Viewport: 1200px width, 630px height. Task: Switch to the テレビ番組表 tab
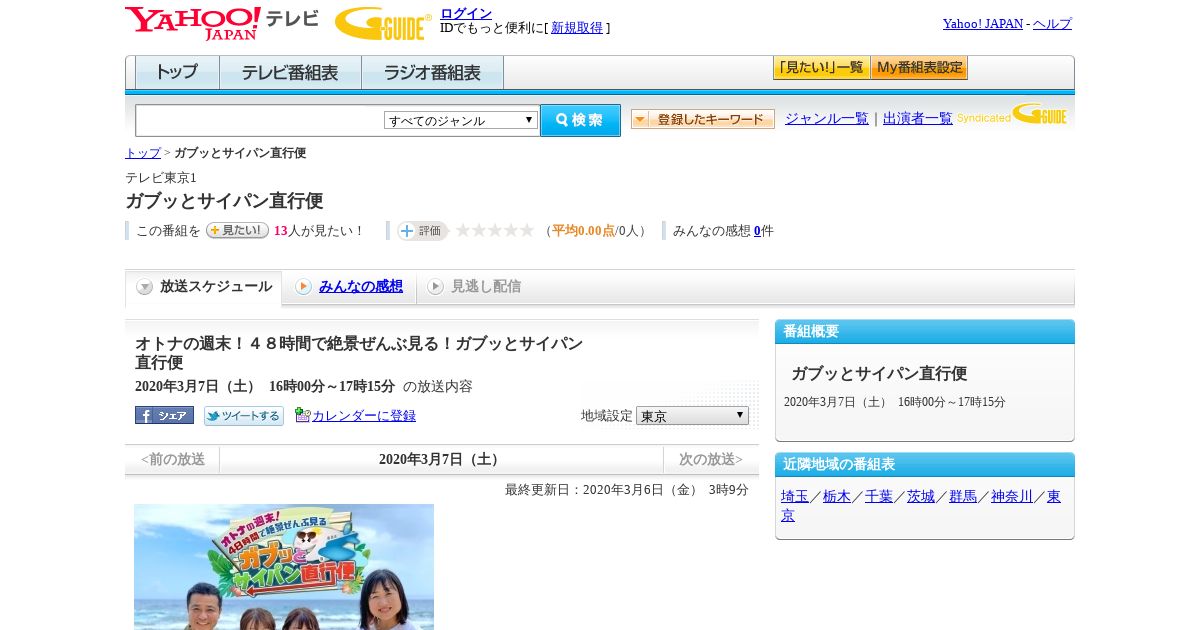pos(290,73)
